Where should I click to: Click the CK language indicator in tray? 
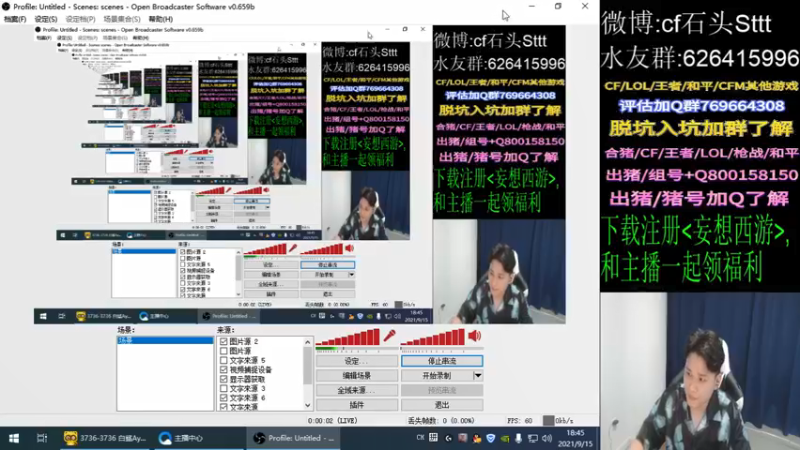(420, 438)
